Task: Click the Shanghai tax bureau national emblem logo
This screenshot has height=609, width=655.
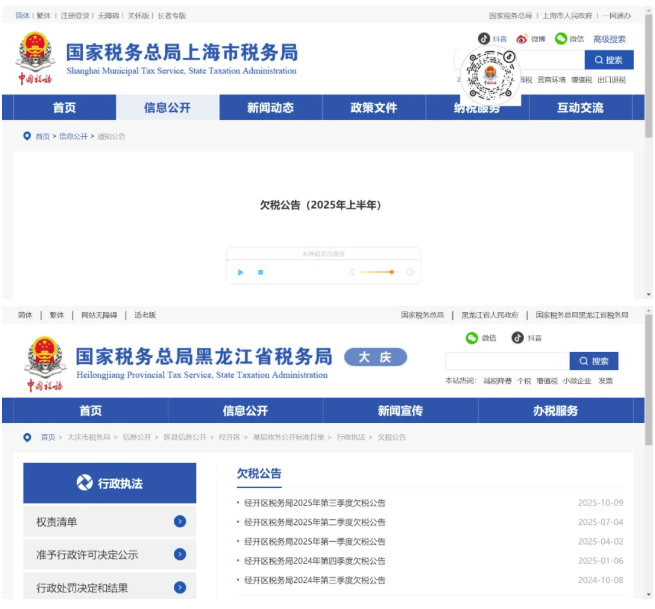Action: click(36, 52)
